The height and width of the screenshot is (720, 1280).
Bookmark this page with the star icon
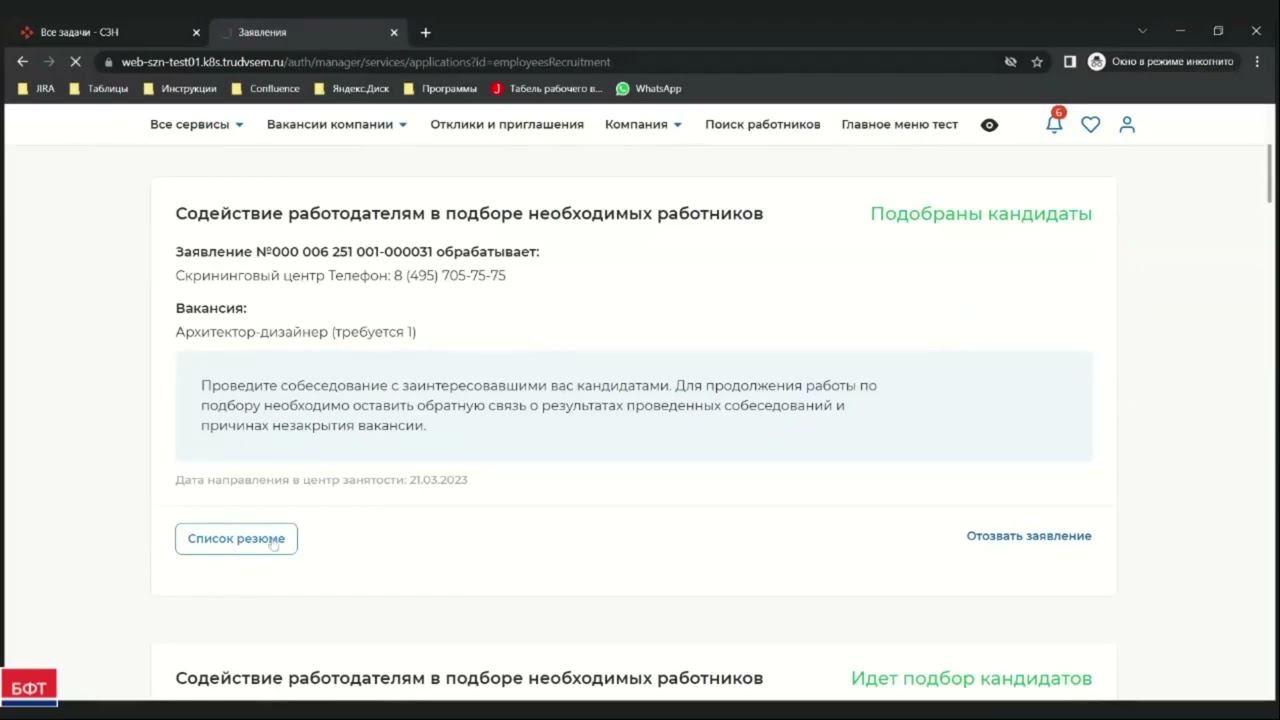tap(1037, 62)
